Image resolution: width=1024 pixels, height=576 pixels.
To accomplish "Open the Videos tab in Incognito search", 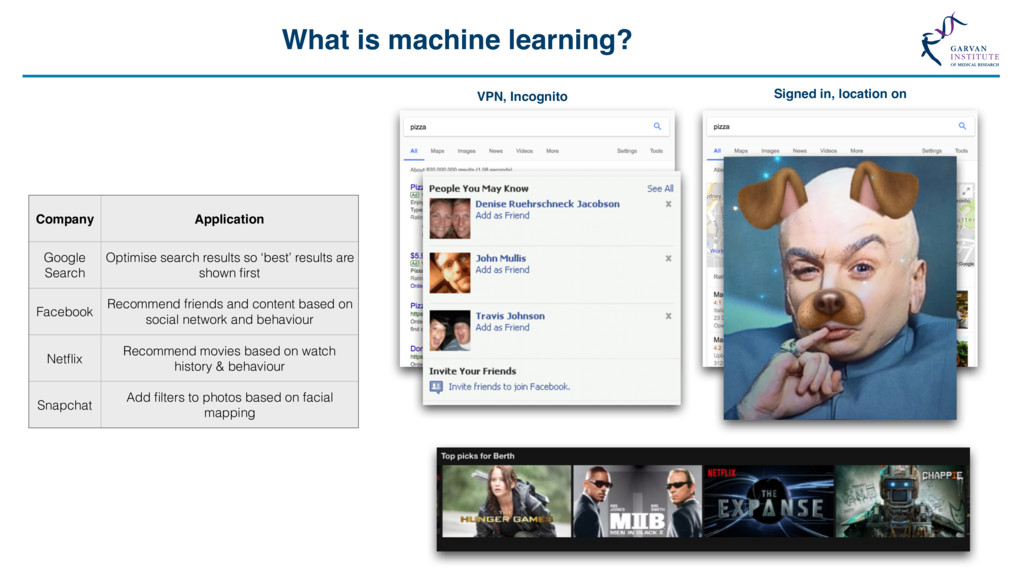I will 524,151.
